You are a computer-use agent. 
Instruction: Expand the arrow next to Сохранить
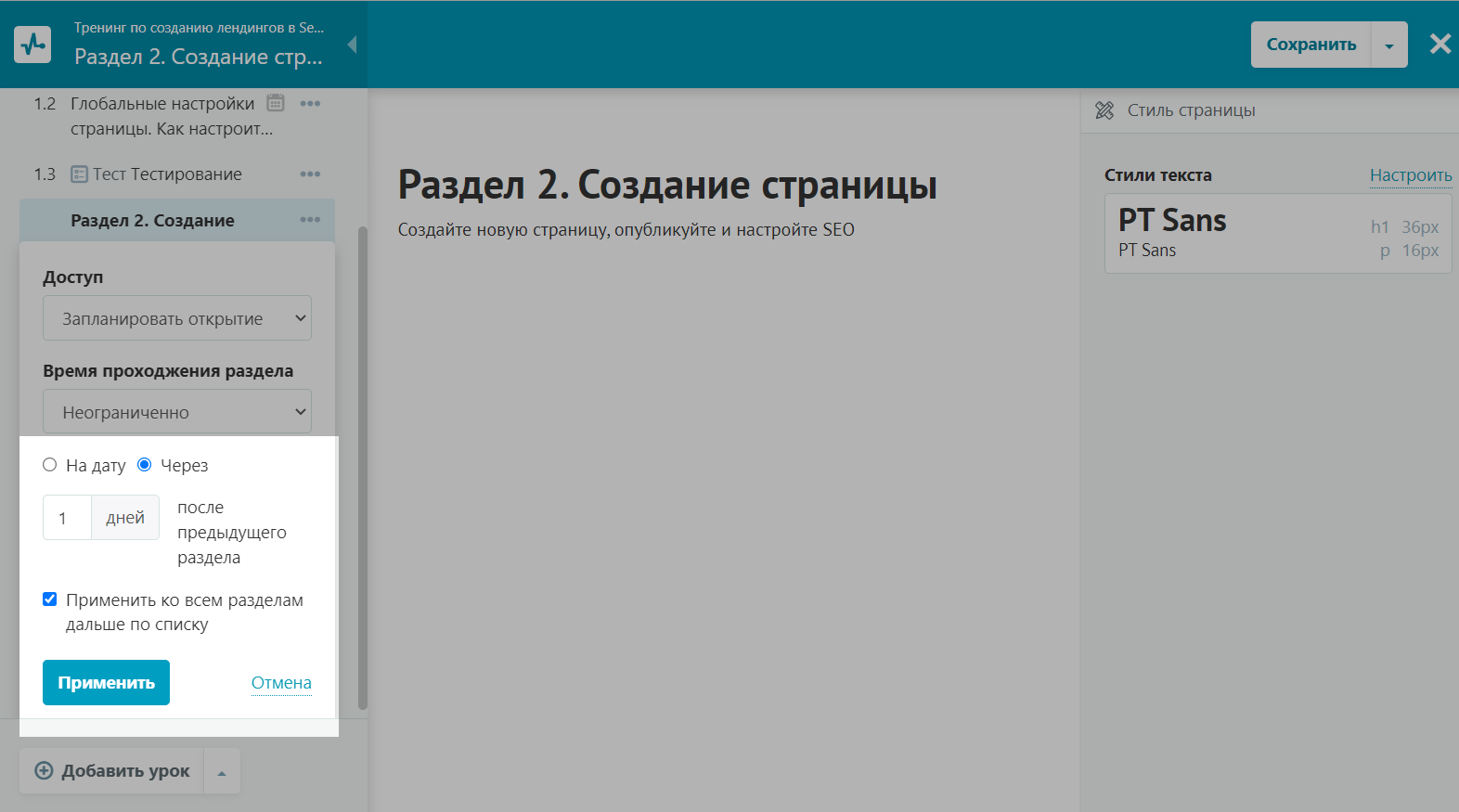tap(1388, 45)
